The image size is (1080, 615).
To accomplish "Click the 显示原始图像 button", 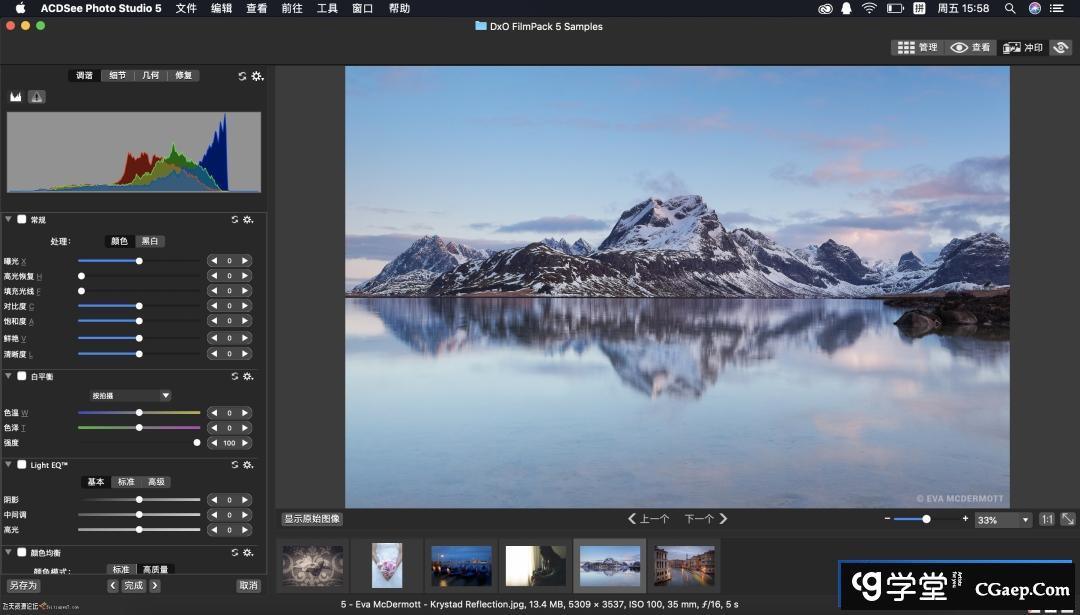I will coord(312,519).
